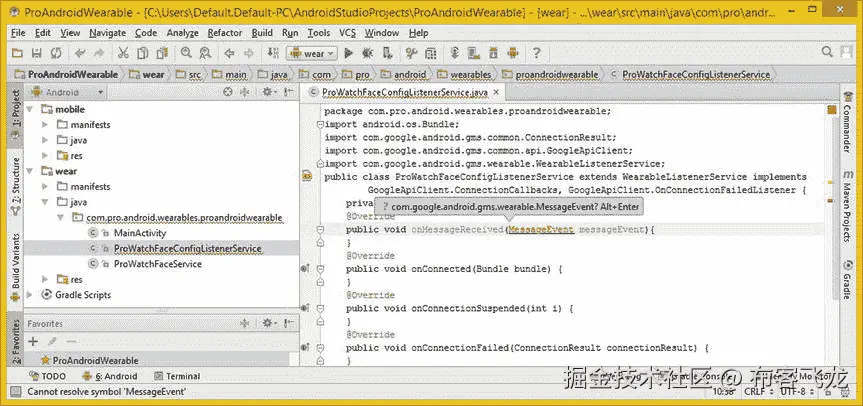Click the ProAndroidWearable breadcrumb
This screenshot has width=863, height=406.
(66, 74)
